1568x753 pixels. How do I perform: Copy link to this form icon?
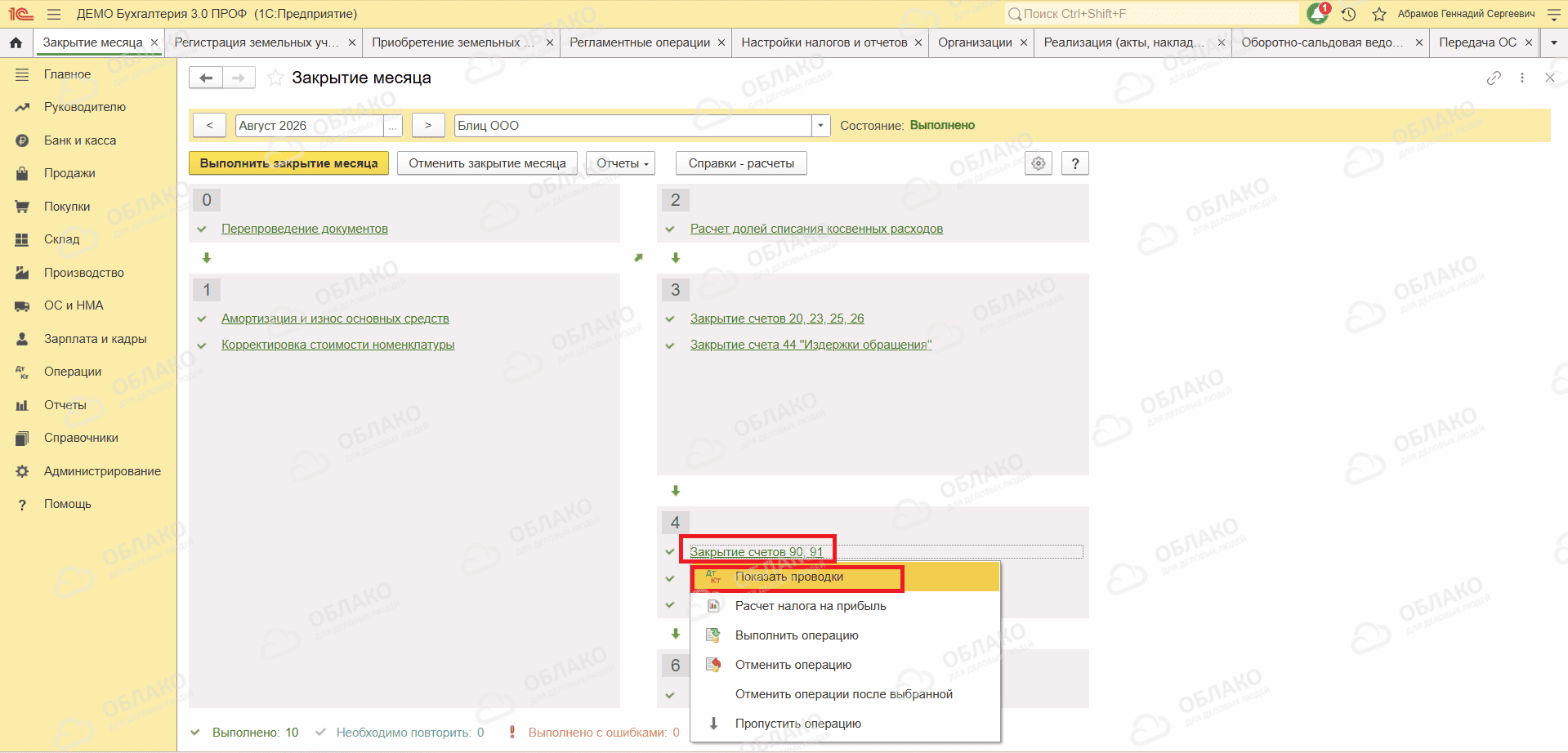[1494, 78]
